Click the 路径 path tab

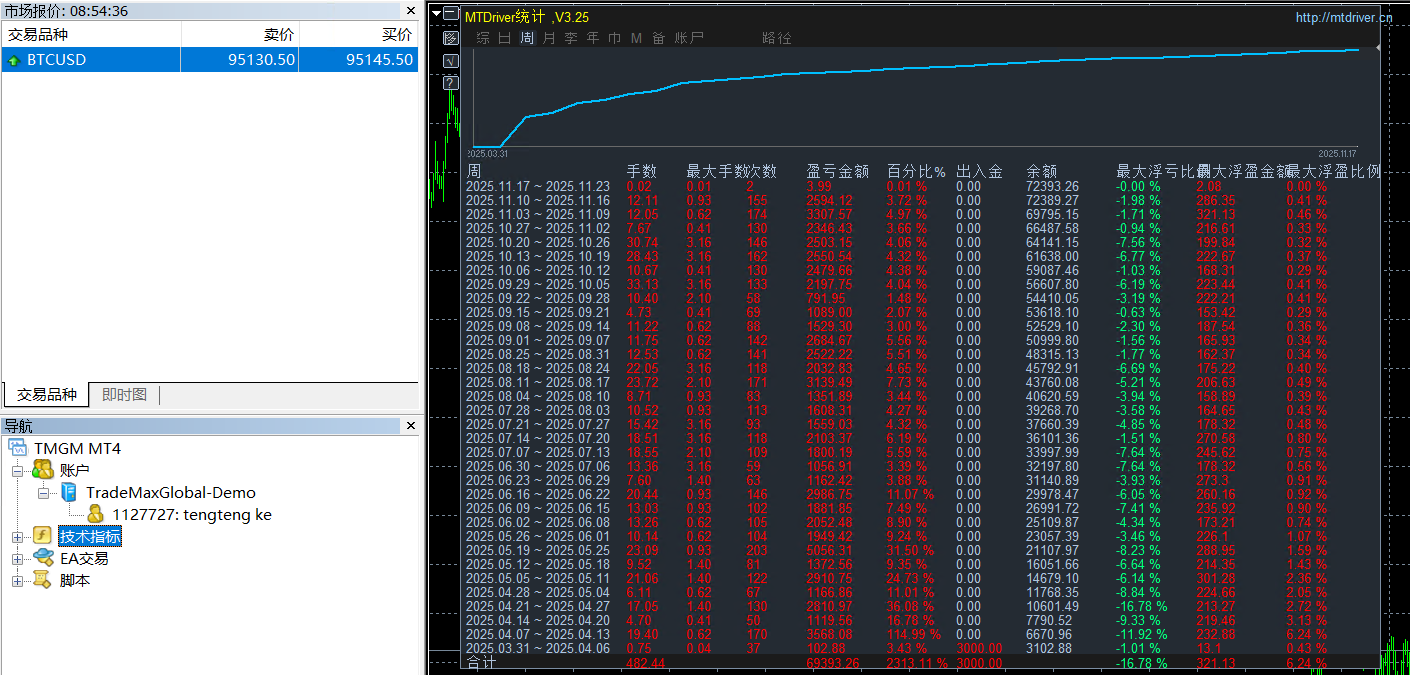[777, 38]
